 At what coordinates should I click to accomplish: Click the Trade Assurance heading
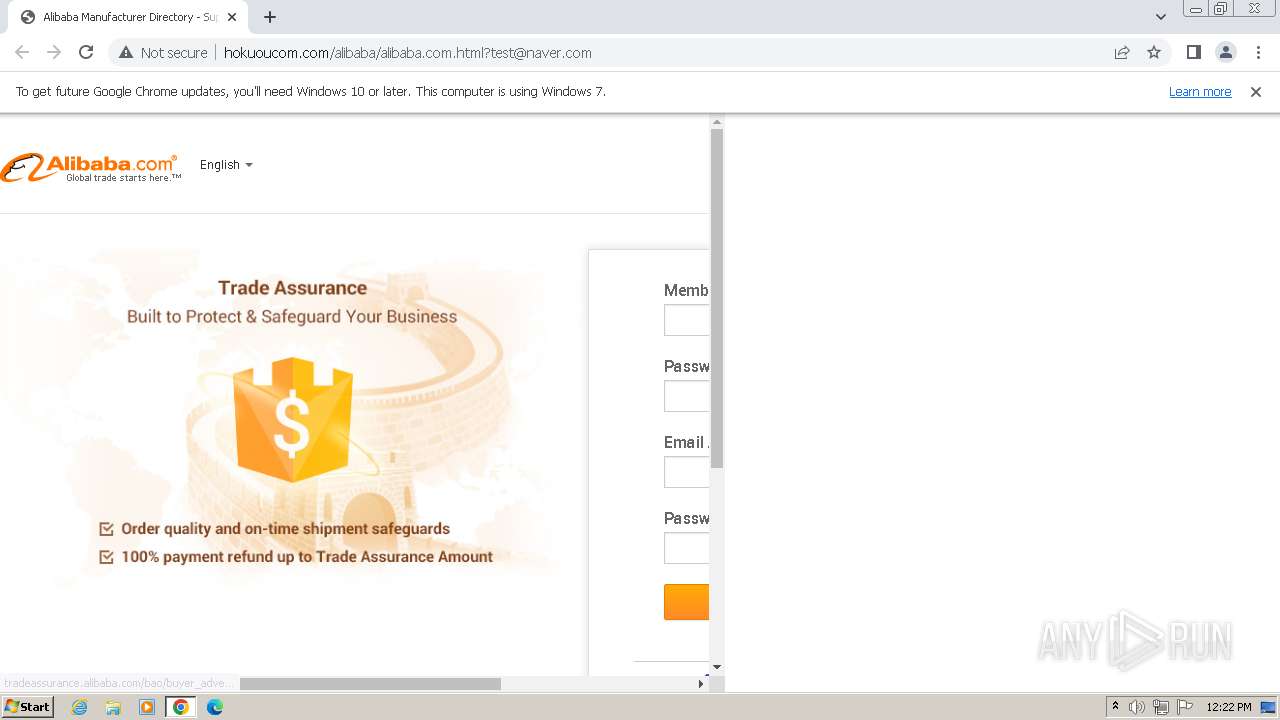(293, 288)
